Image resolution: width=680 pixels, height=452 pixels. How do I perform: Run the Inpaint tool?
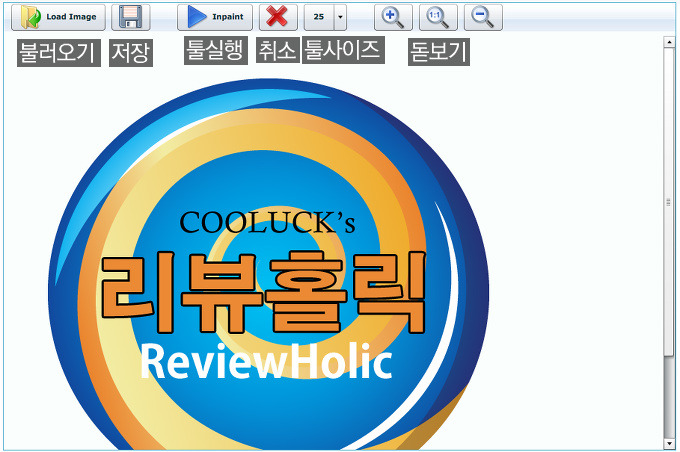coord(215,17)
